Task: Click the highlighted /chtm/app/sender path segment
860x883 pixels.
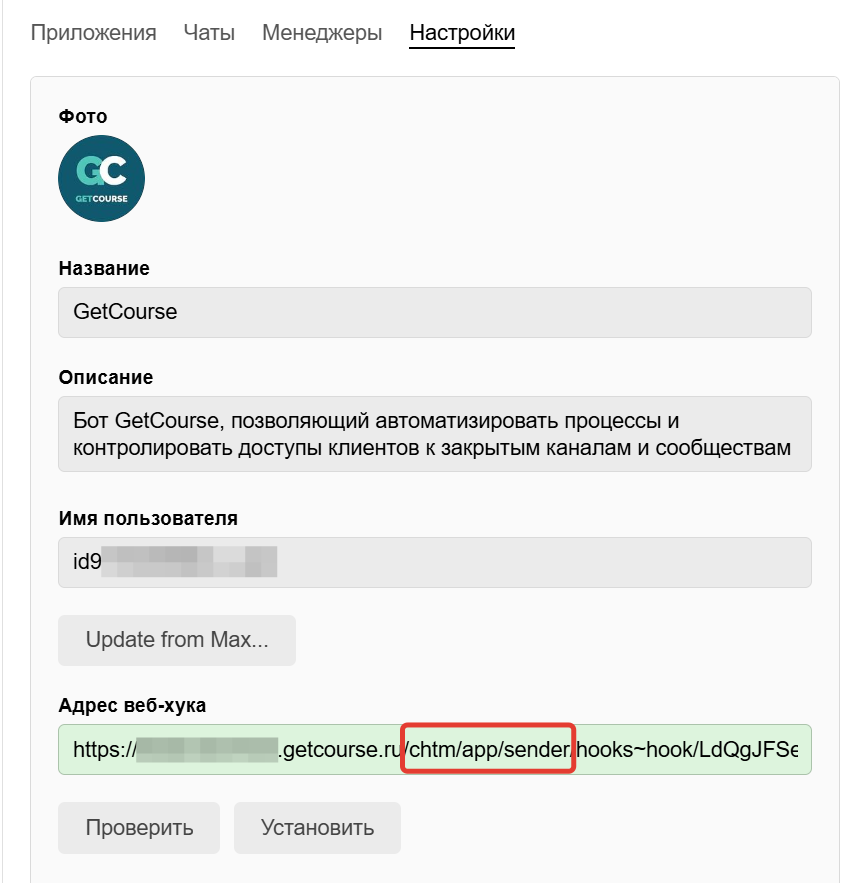Action: (487, 749)
